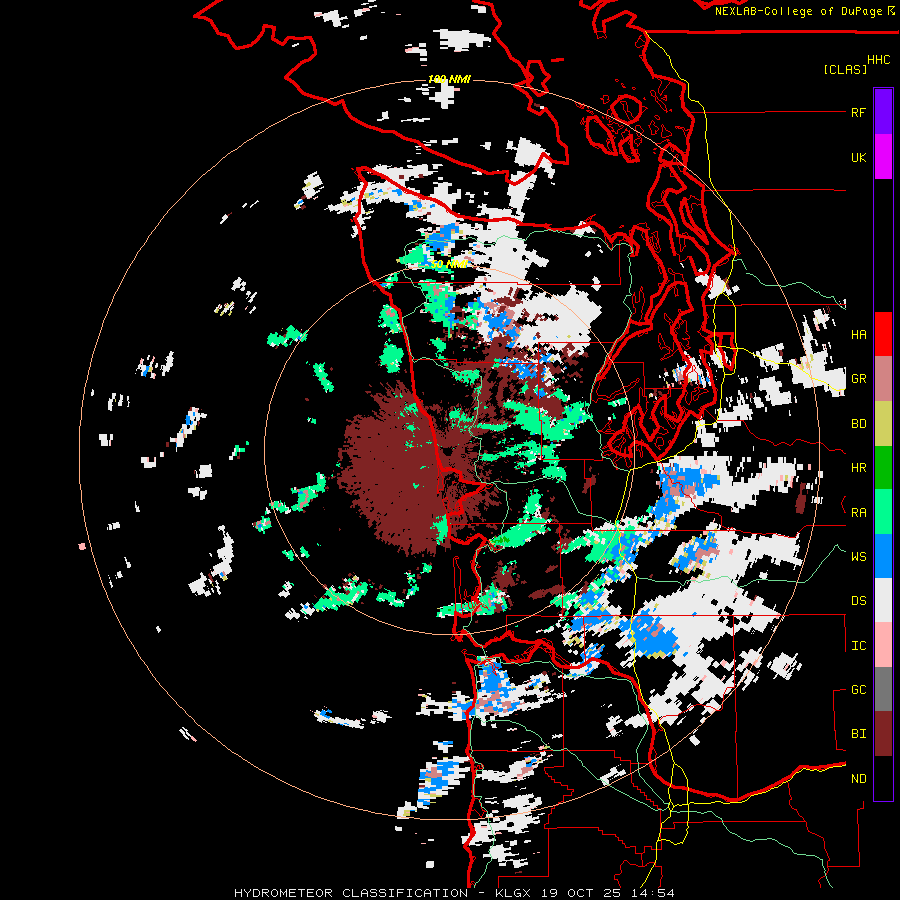
Task: Click the blue WS legend color swatch
Action: click(x=883, y=556)
